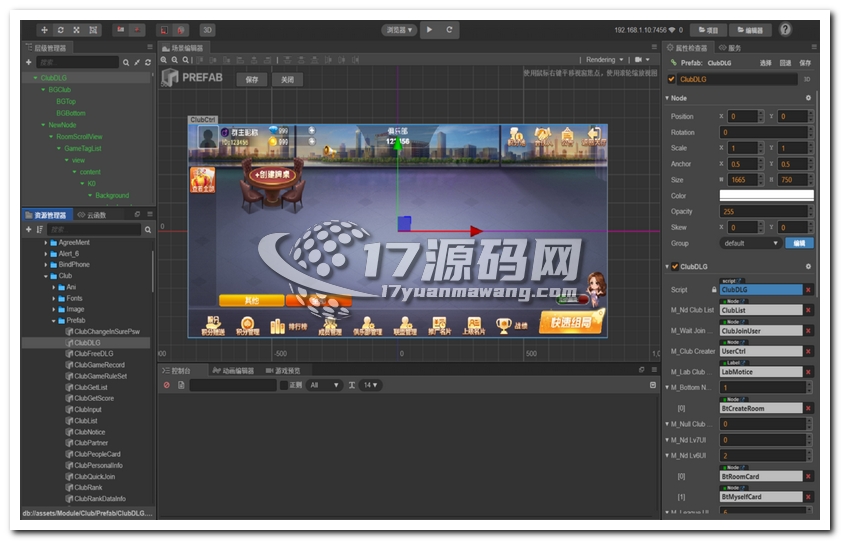Open console log level All dropdown
This screenshot has width=841, height=541.
coord(324,385)
